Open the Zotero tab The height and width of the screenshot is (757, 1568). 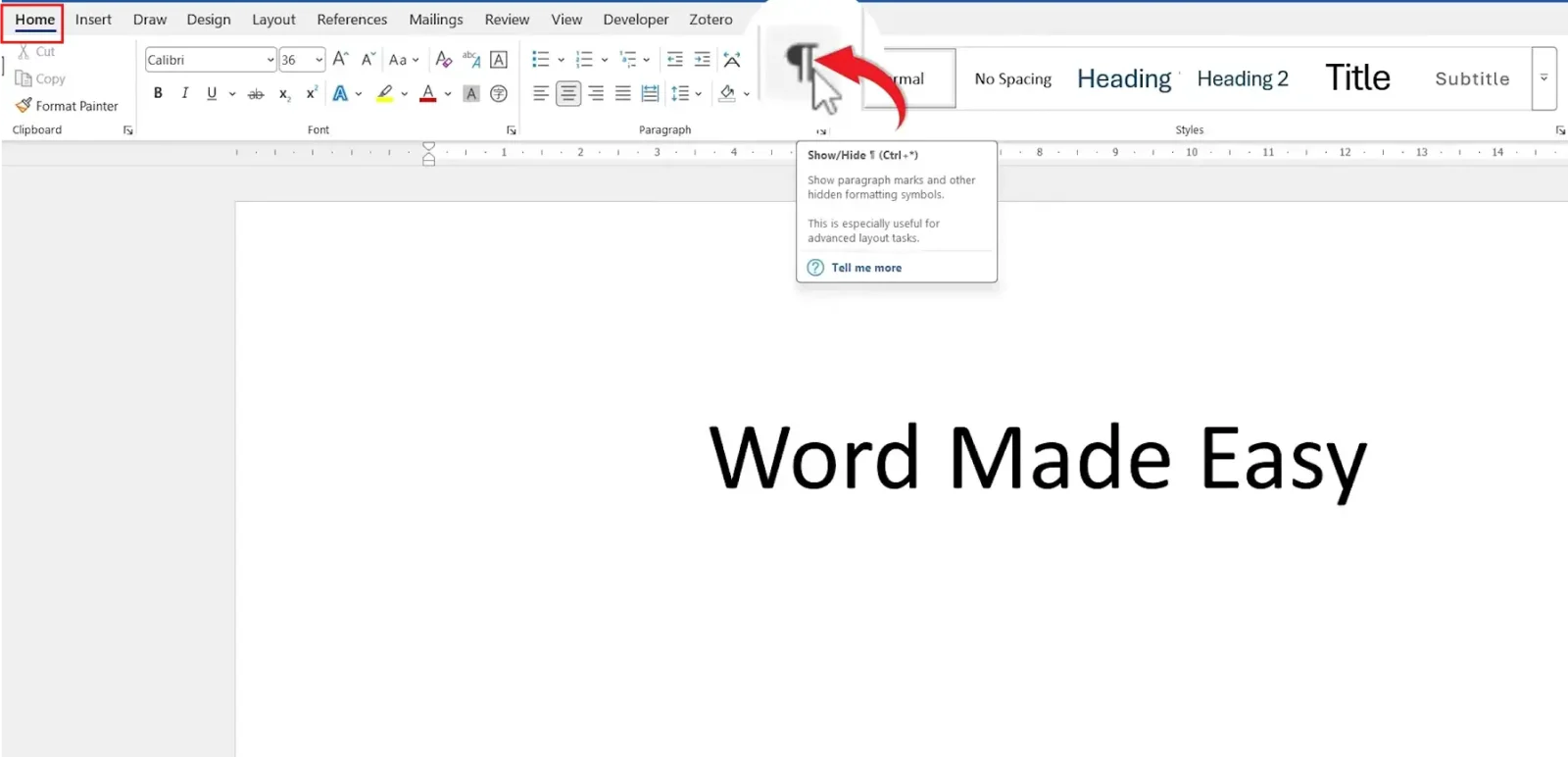point(710,20)
